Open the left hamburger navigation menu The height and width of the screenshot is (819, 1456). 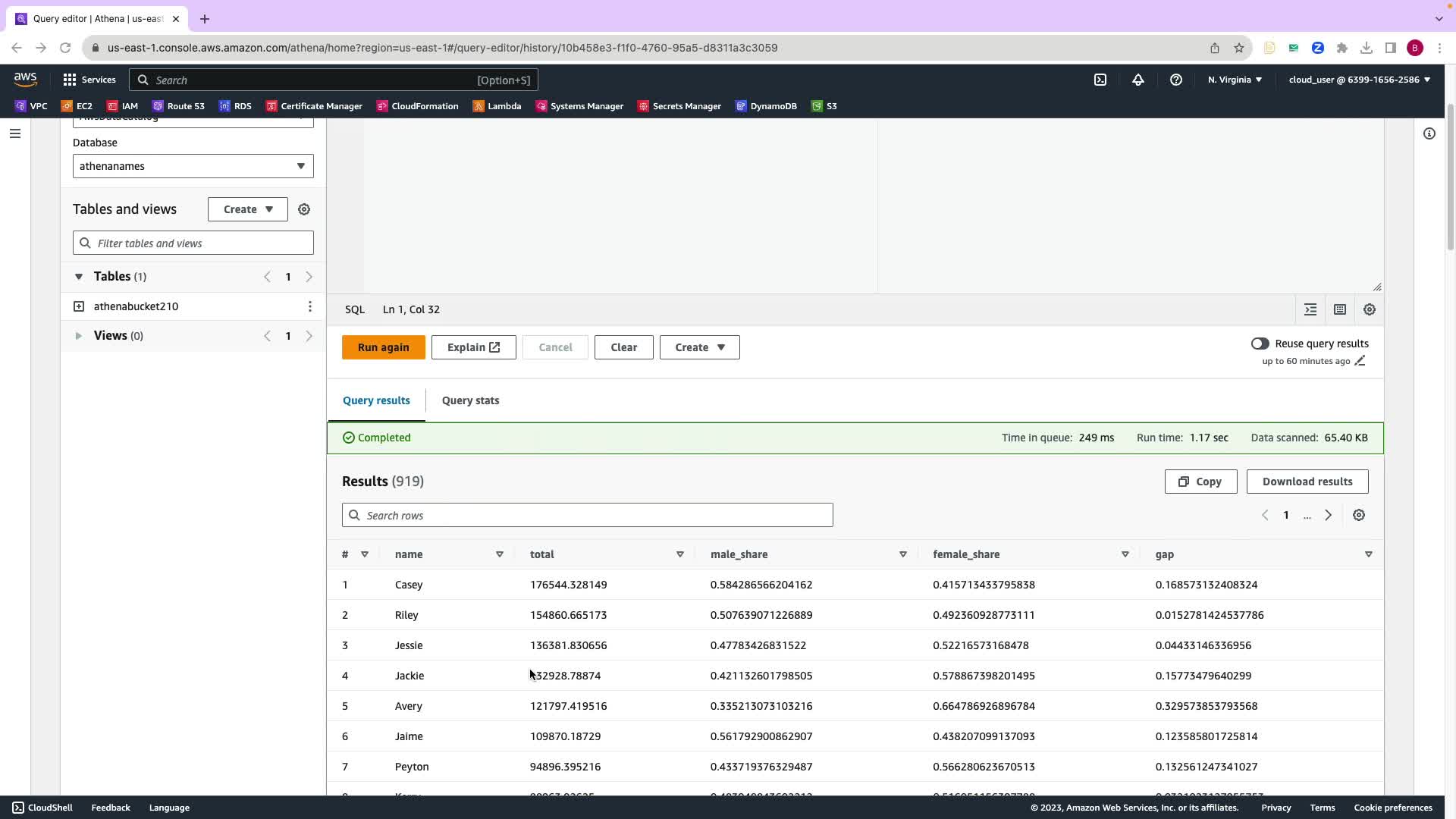pyautogui.click(x=15, y=133)
